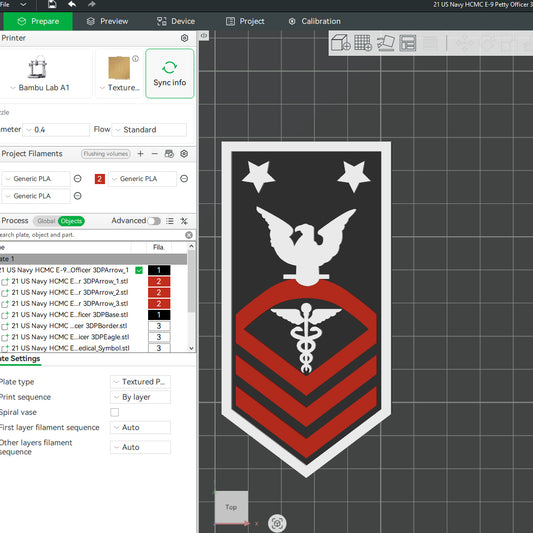Click the process settings list icon
This screenshot has width=533, height=533.
(x=170, y=221)
